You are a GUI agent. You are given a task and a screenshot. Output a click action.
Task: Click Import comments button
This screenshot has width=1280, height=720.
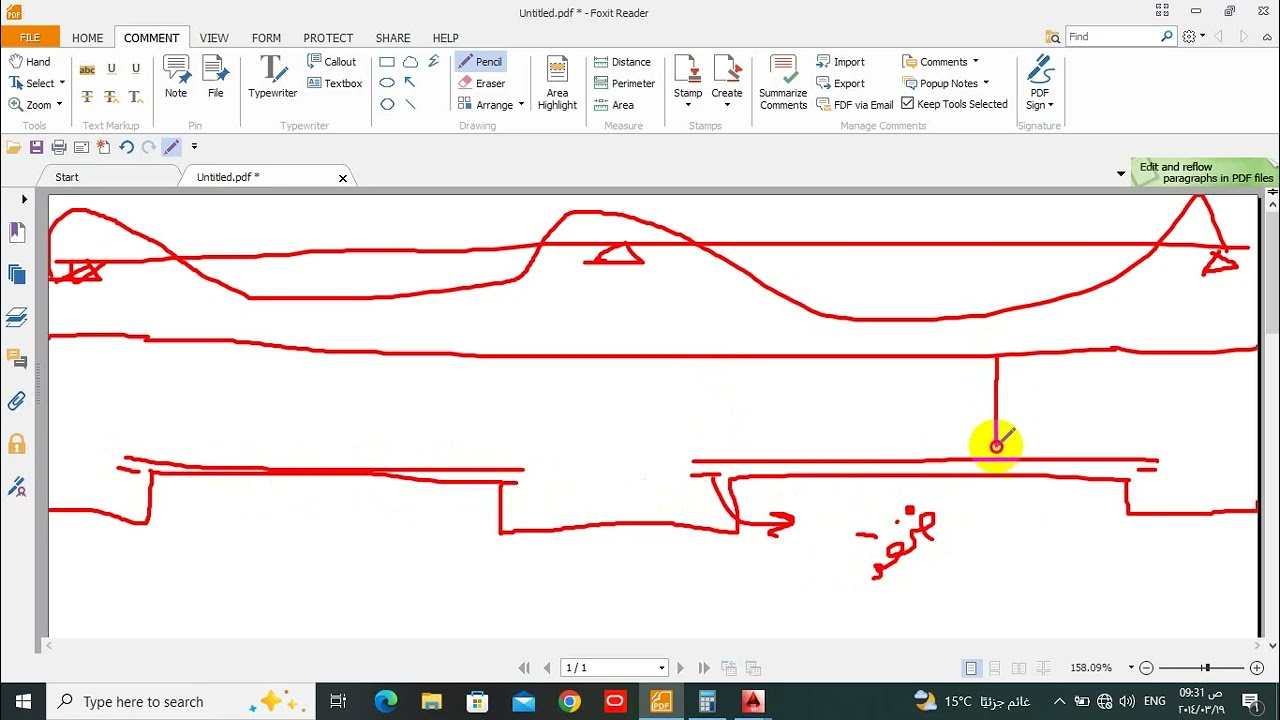pyautogui.click(x=841, y=61)
